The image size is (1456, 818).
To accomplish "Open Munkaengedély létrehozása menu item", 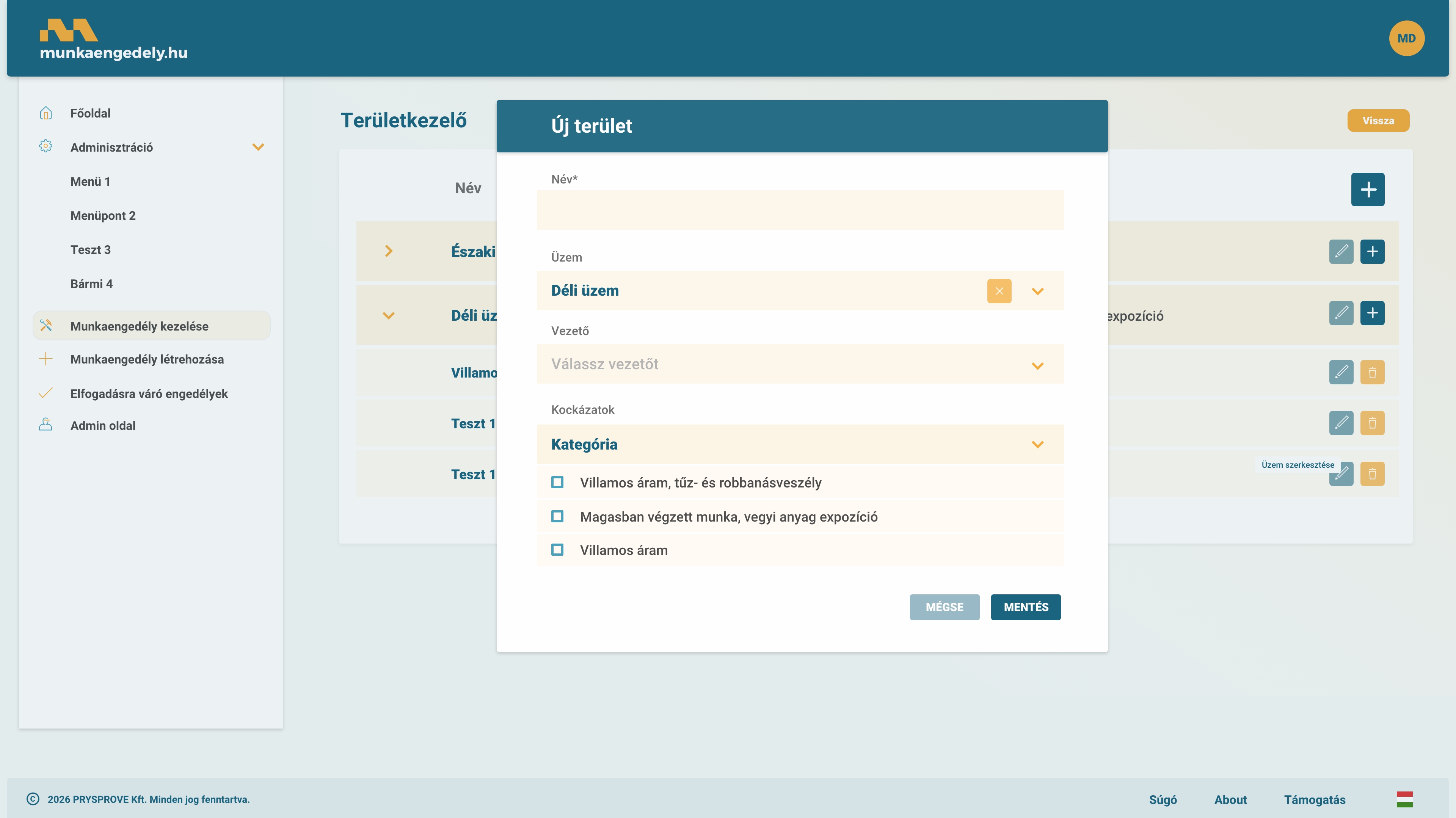I will pyautogui.click(x=147, y=359).
